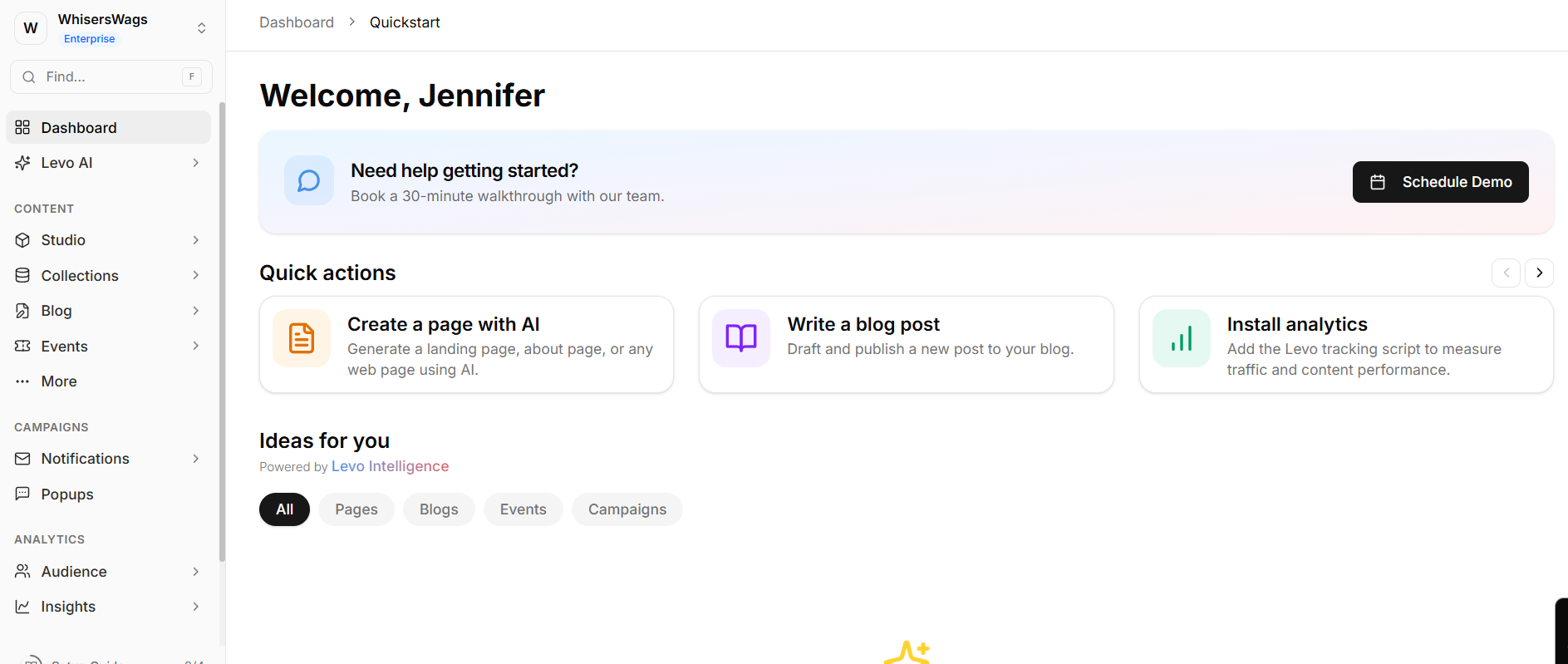Select the Pages ideas filter tab
Viewport: 1568px width, 664px height.
[x=356, y=509]
